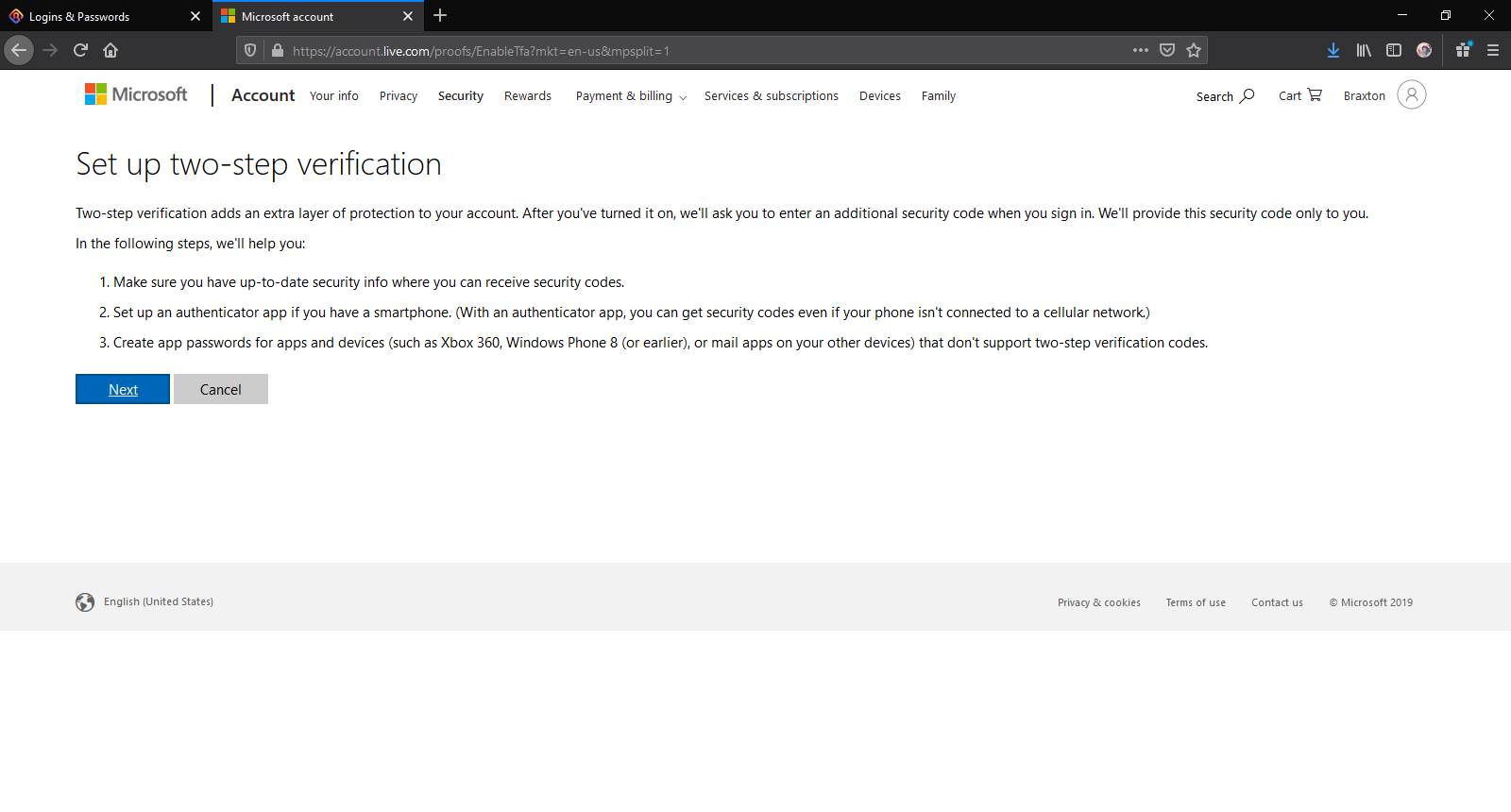Close the Microsoft account tab
This screenshot has width=1511, height=812.
point(408,16)
